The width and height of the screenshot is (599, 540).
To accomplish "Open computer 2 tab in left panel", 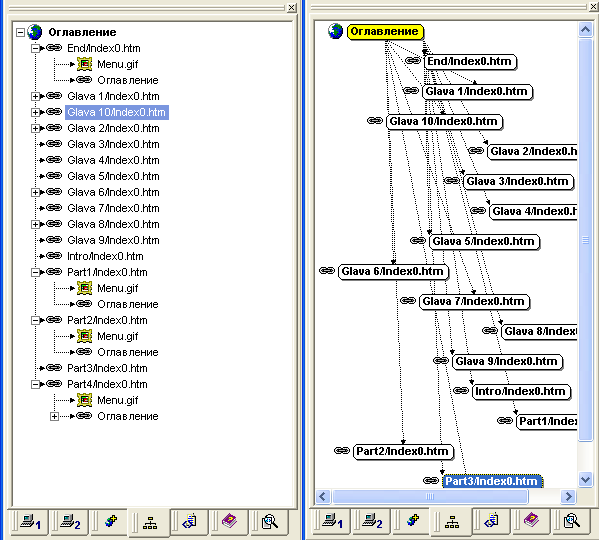I will click(x=70, y=522).
